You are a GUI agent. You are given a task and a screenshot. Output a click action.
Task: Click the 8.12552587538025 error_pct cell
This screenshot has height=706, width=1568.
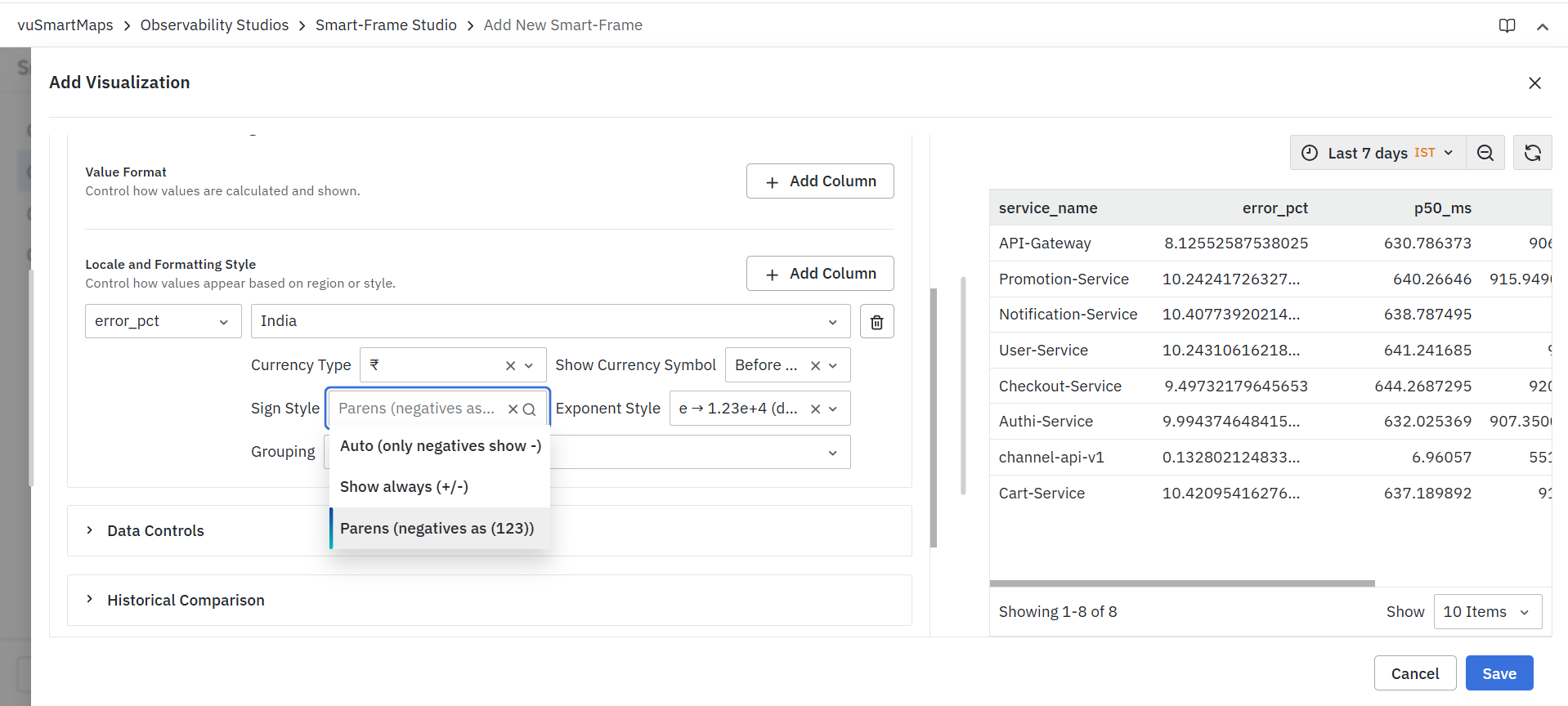[x=1236, y=244]
